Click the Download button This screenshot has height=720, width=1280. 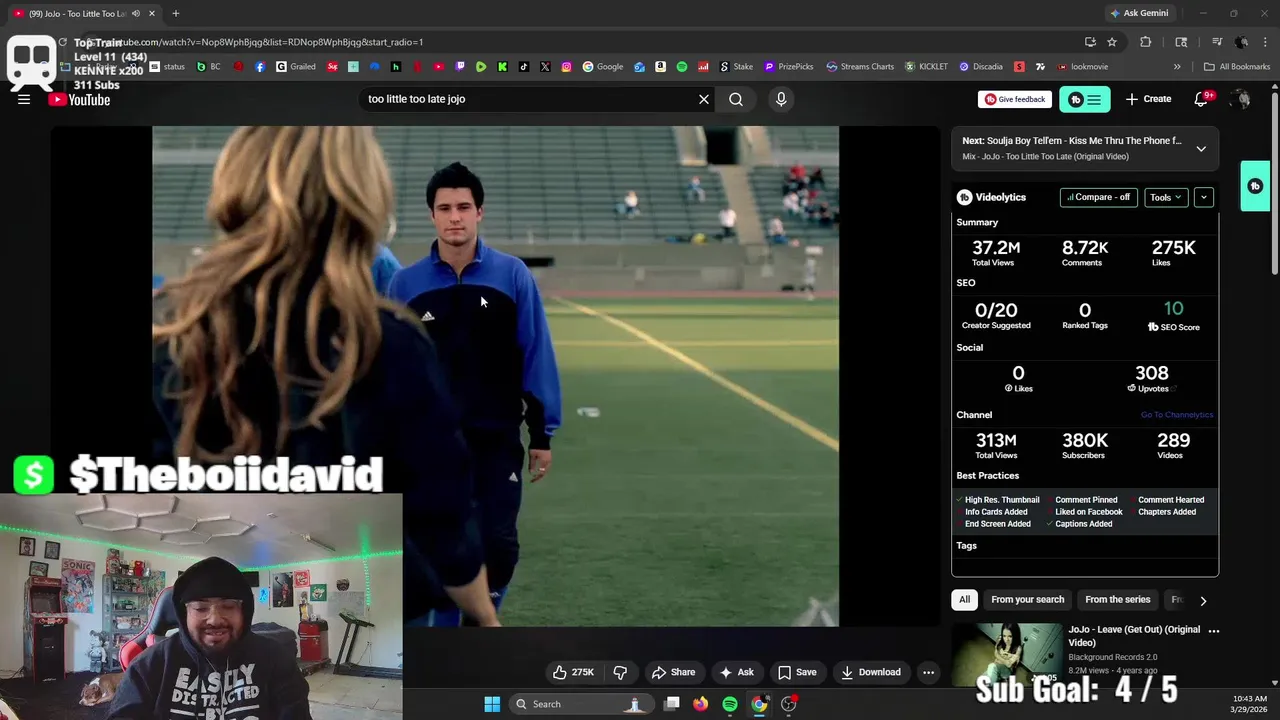tap(870, 672)
